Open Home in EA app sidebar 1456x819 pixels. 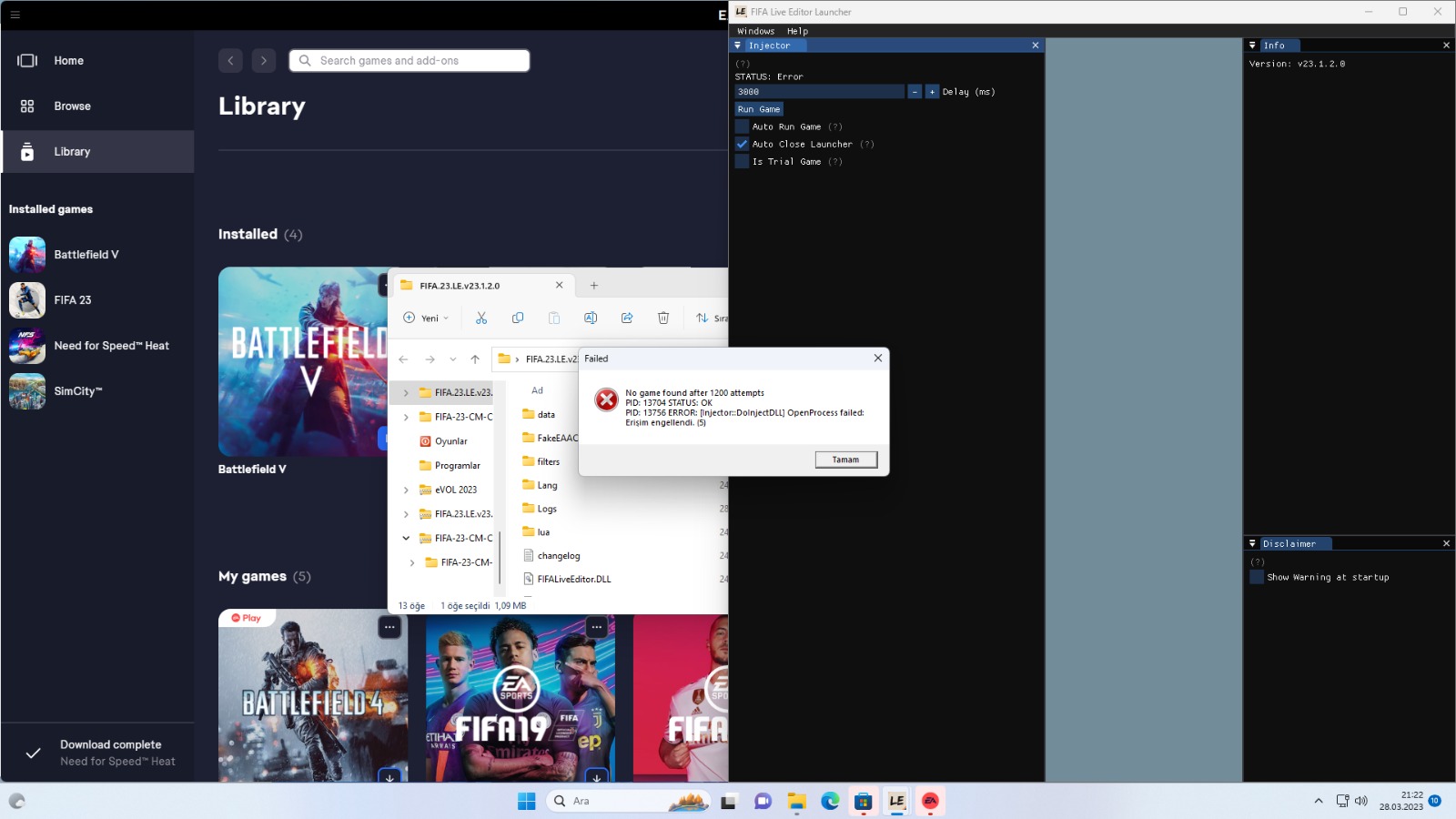[97, 61]
